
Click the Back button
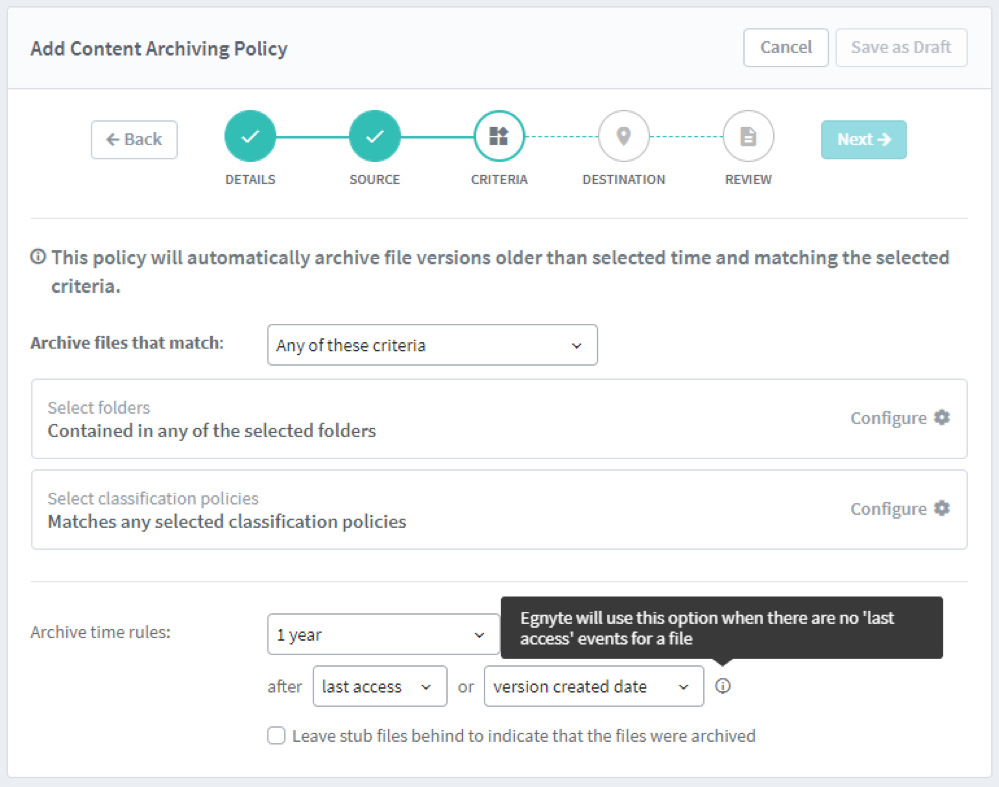pyautogui.click(x=134, y=139)
